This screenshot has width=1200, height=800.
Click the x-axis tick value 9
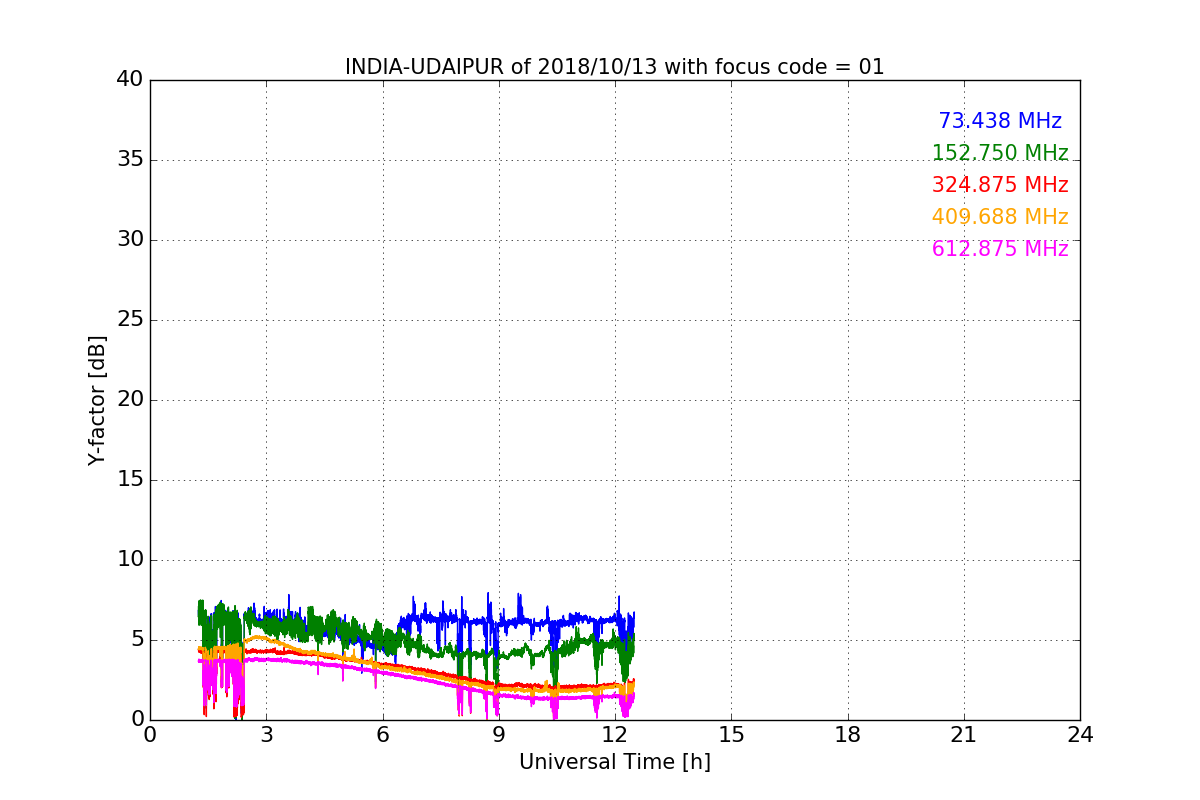click(499, 735)
